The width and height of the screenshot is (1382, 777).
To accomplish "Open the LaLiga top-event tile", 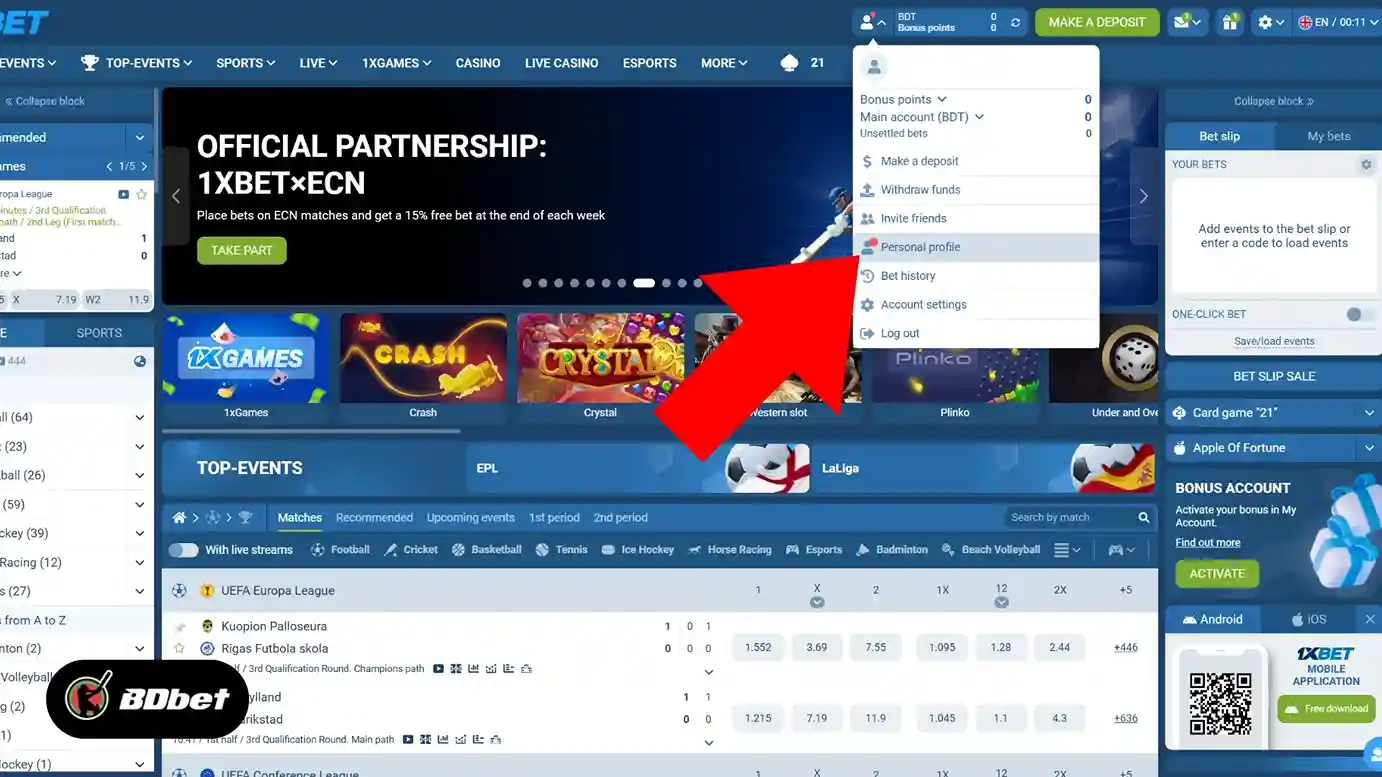I will coord(984,468).
